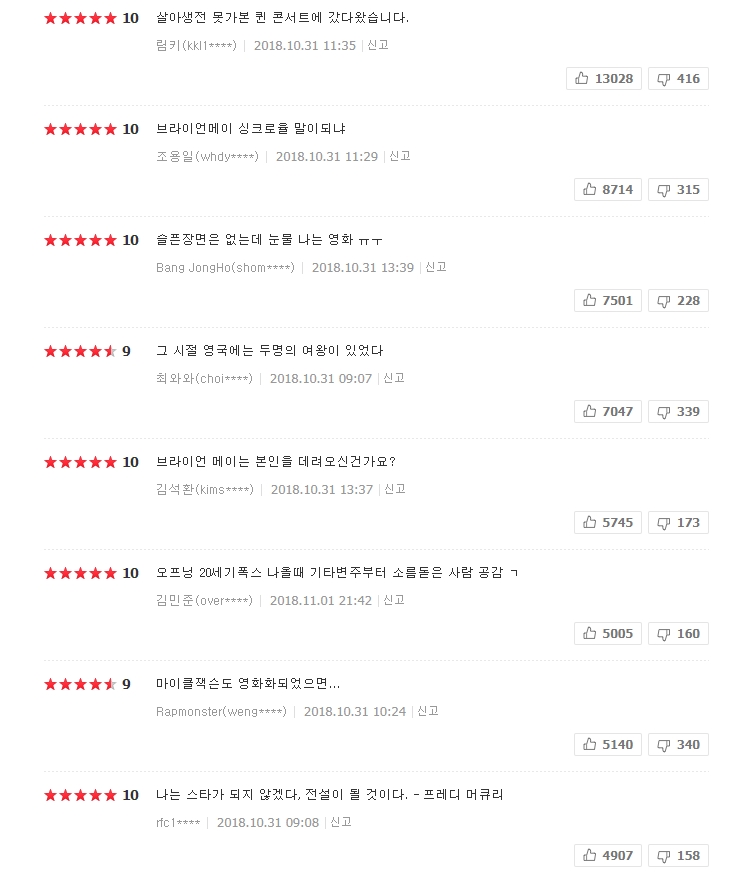
Task: Upvote the Freddie Mercury quote review, 4907 likes
Action: (608, 856)
